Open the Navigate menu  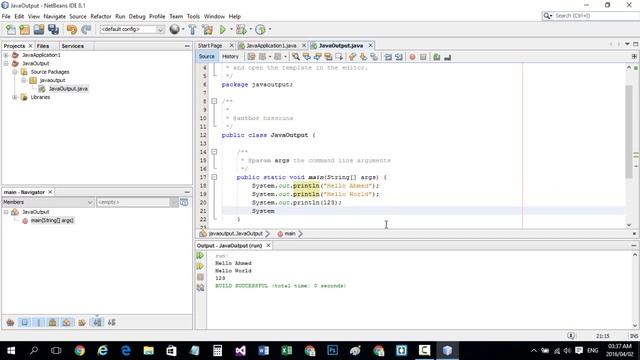55,16
